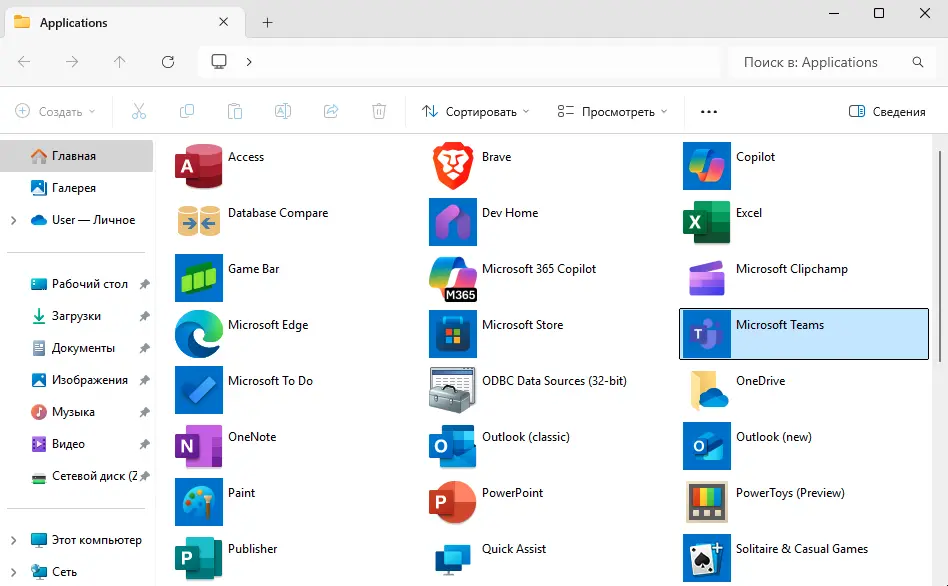Screen dimensions: 948x586
Task: Expand the Этот компьютер tree node
Action: (x=13, y=540)
